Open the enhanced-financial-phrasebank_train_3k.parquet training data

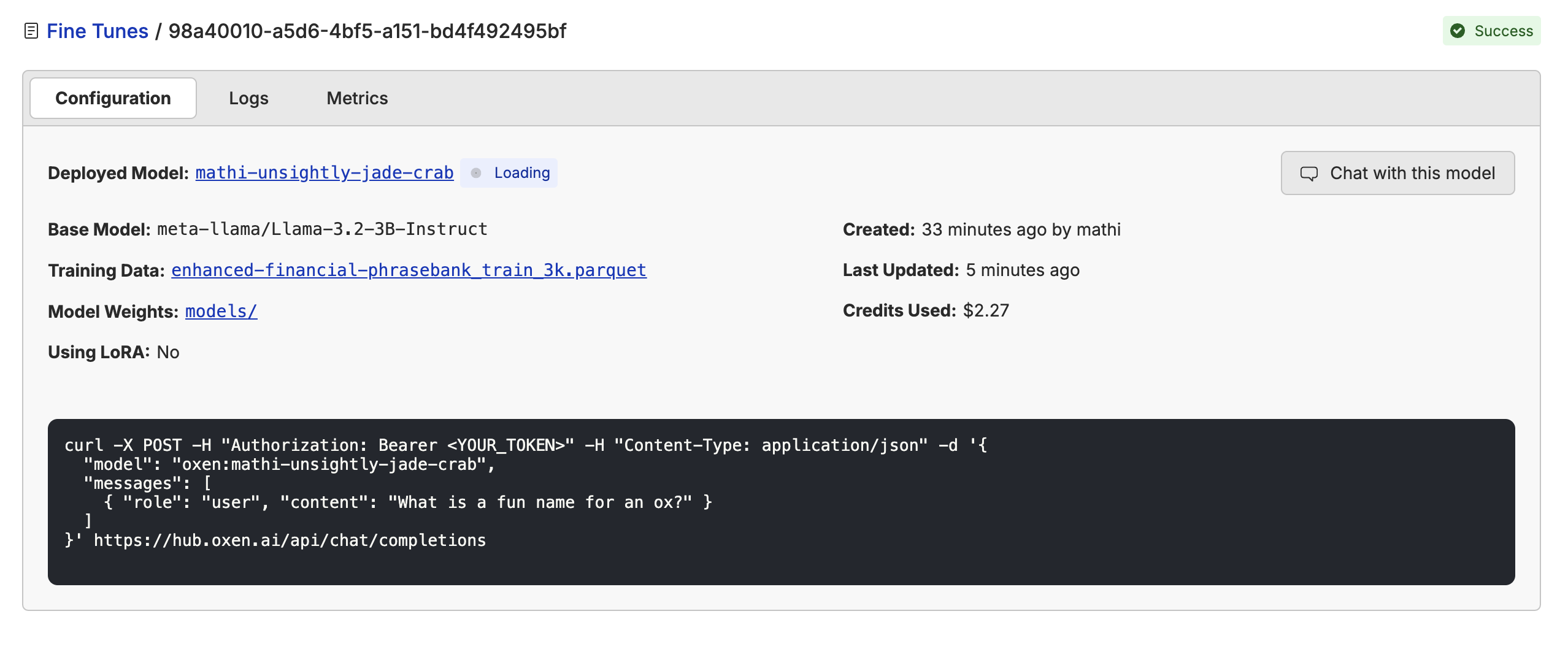point(409,270)
